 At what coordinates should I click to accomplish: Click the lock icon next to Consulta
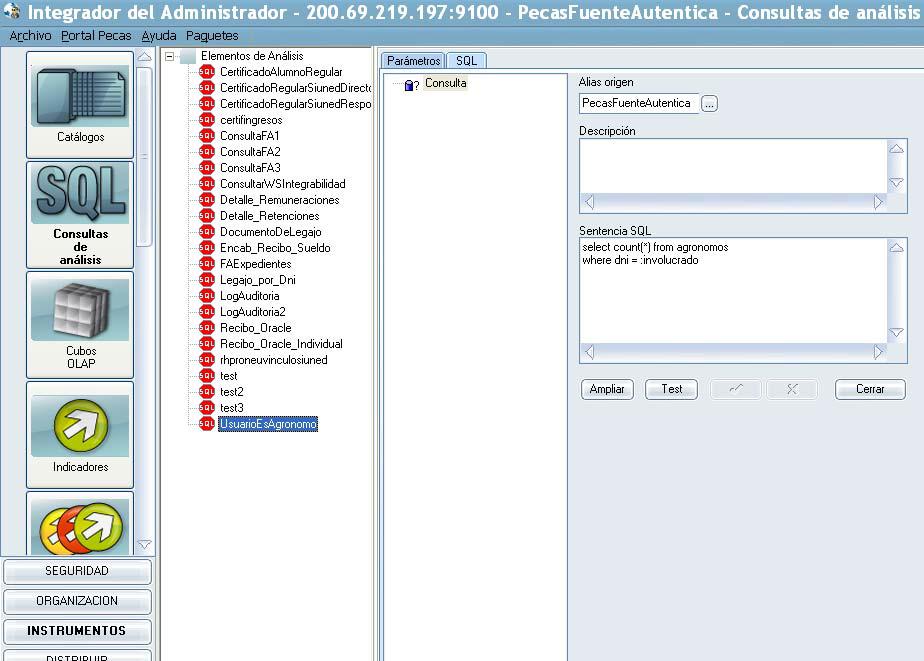coord(410,85)
